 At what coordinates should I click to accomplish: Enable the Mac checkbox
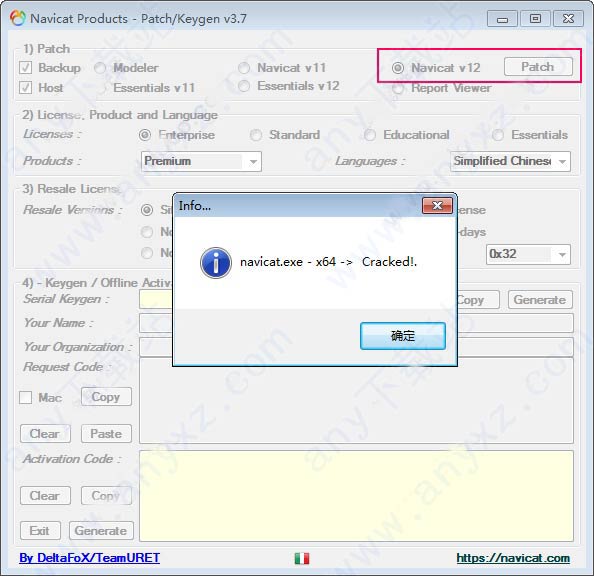(25, 398)
